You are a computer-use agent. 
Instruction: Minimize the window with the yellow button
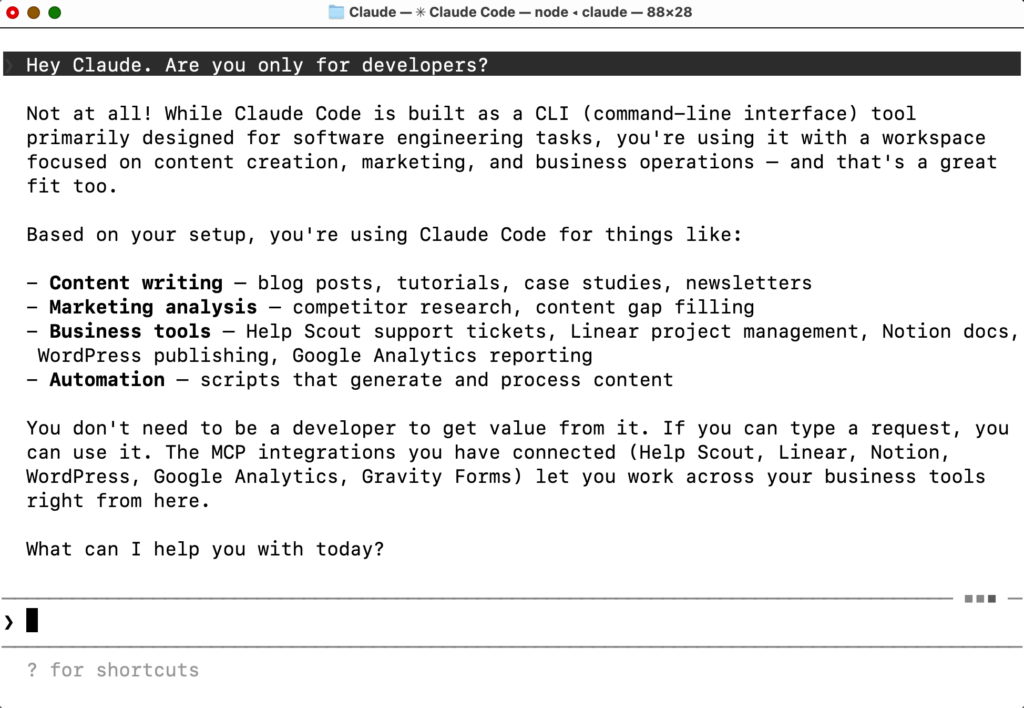pos(35,12)
